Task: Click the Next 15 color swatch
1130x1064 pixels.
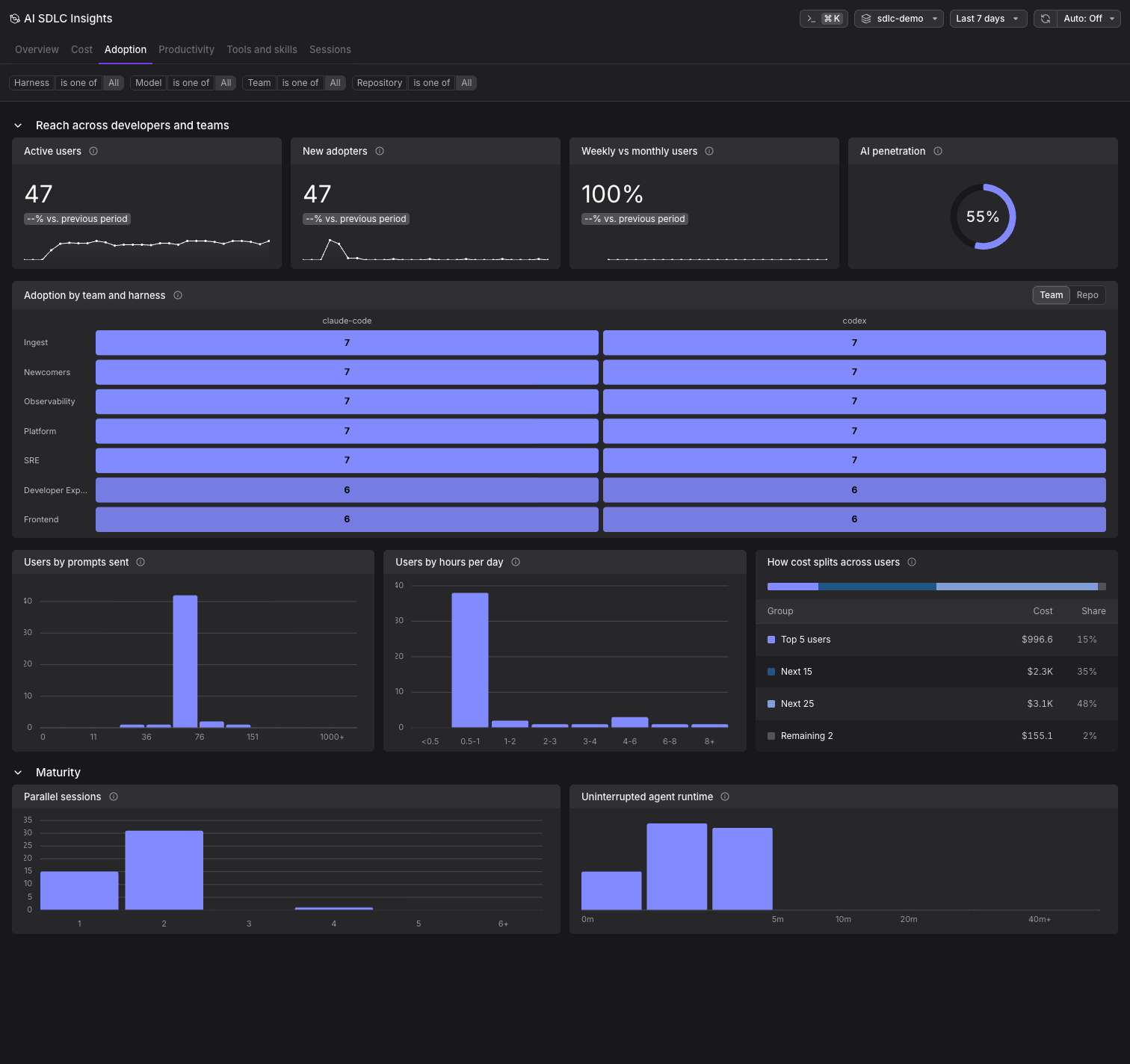Action: pyautogui.click(x=771, y=672)
